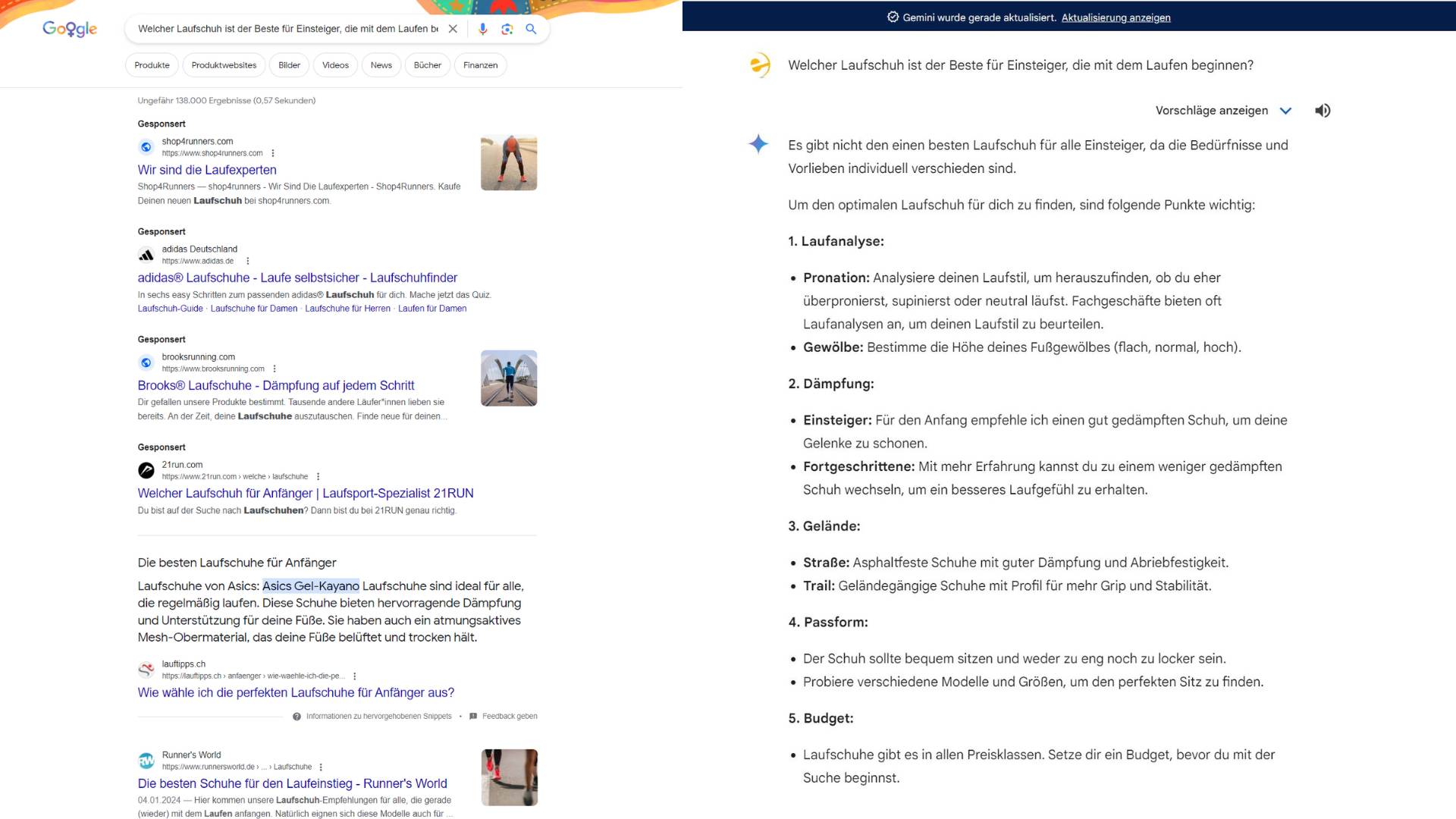Click the brooksrunning.com favicon
The width and height of the screenshot is (1456, 819).
(x=146, y=362)
